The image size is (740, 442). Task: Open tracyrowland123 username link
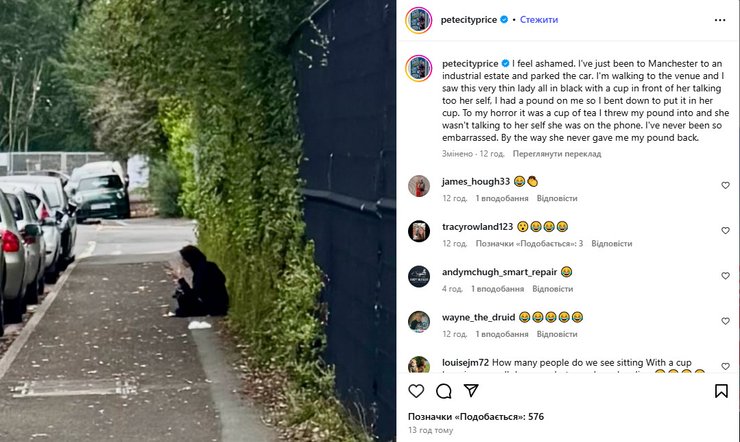pyautogui.click(x=477, y=227)
